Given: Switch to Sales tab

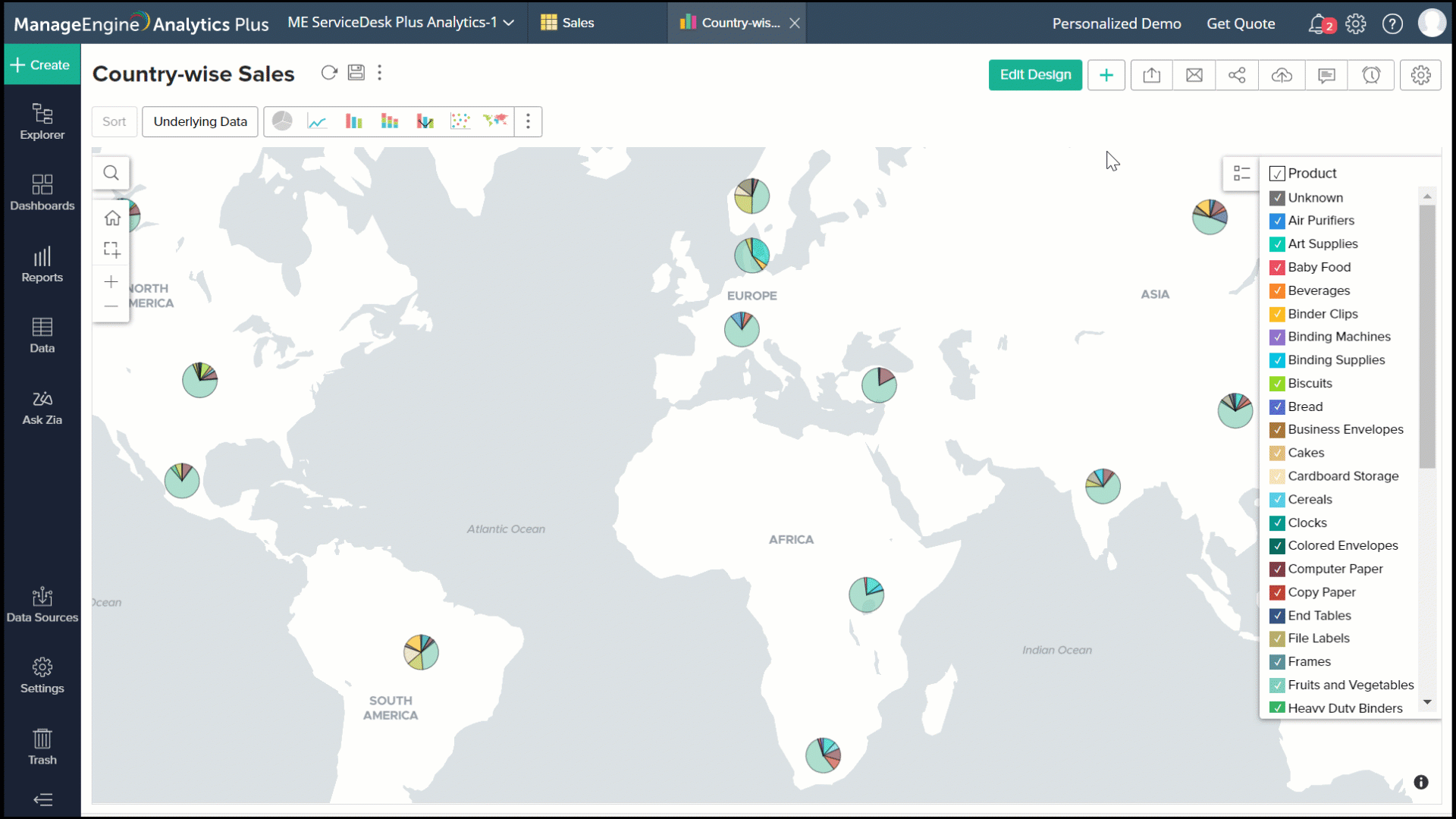Looking at the screenshot, I should 578,22.
